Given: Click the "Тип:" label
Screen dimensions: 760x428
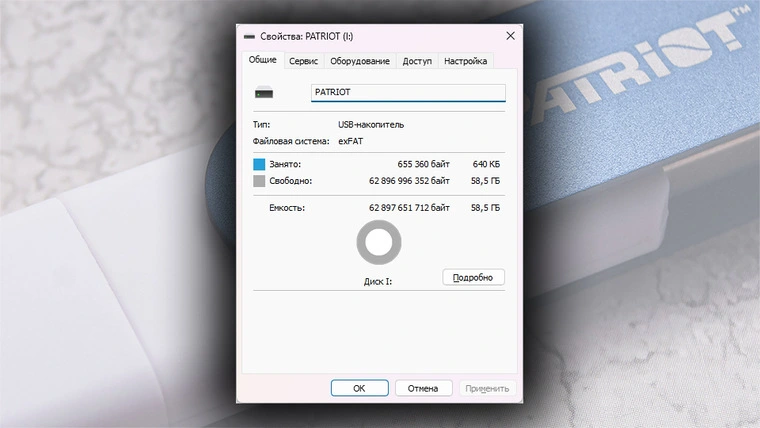Looking at the screenshot, I should click(x=261, y=125).
